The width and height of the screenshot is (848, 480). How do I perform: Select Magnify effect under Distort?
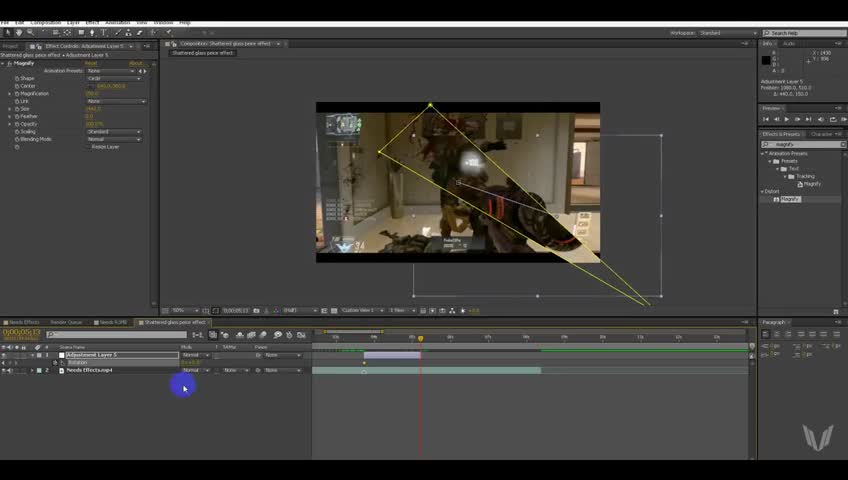790,199
